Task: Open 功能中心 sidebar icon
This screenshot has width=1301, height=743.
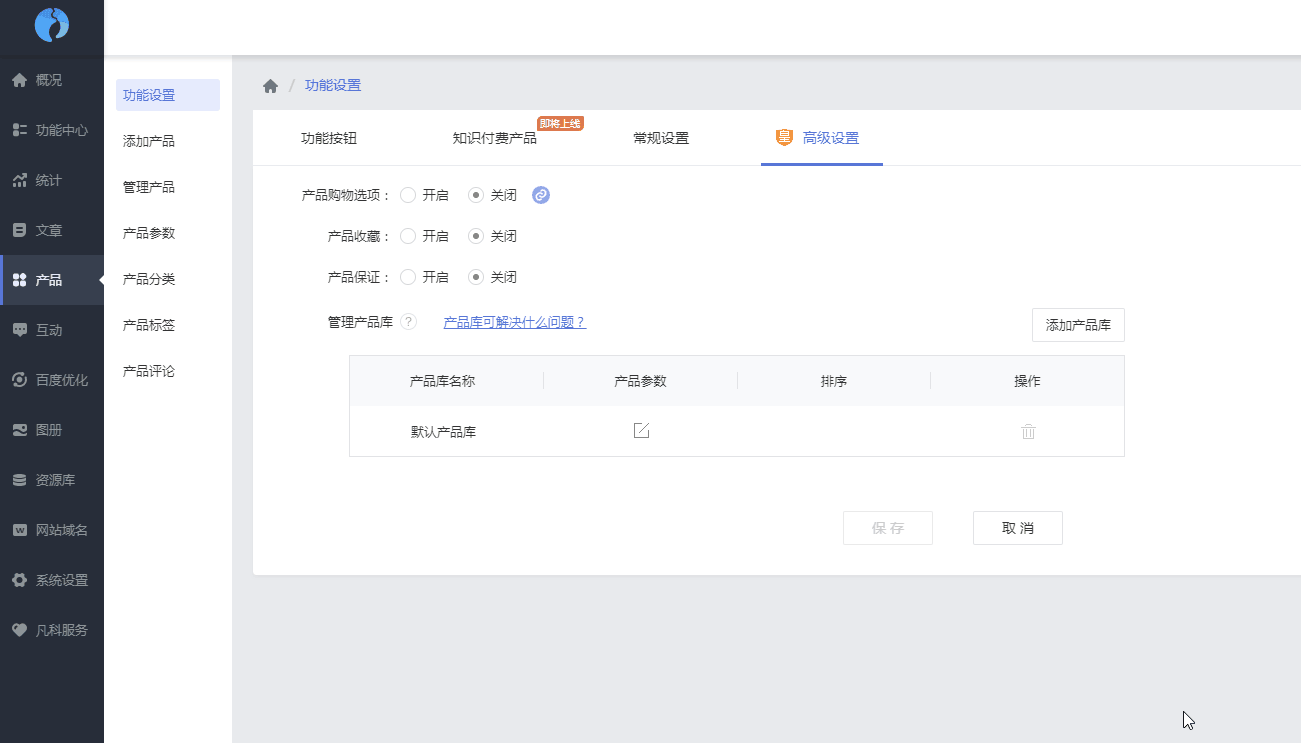Action: point(19,130)
